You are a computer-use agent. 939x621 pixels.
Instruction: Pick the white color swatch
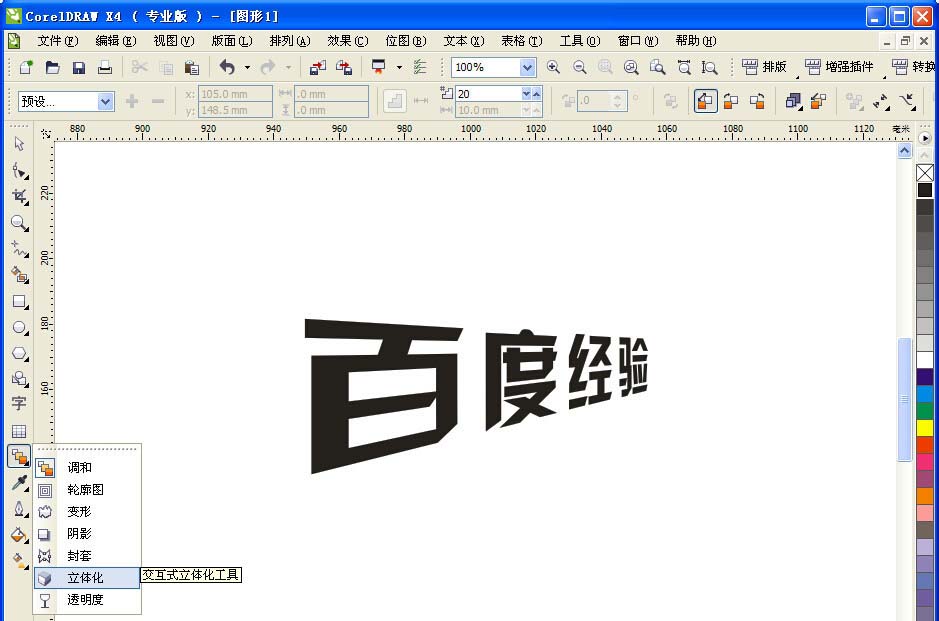(925, 360)
